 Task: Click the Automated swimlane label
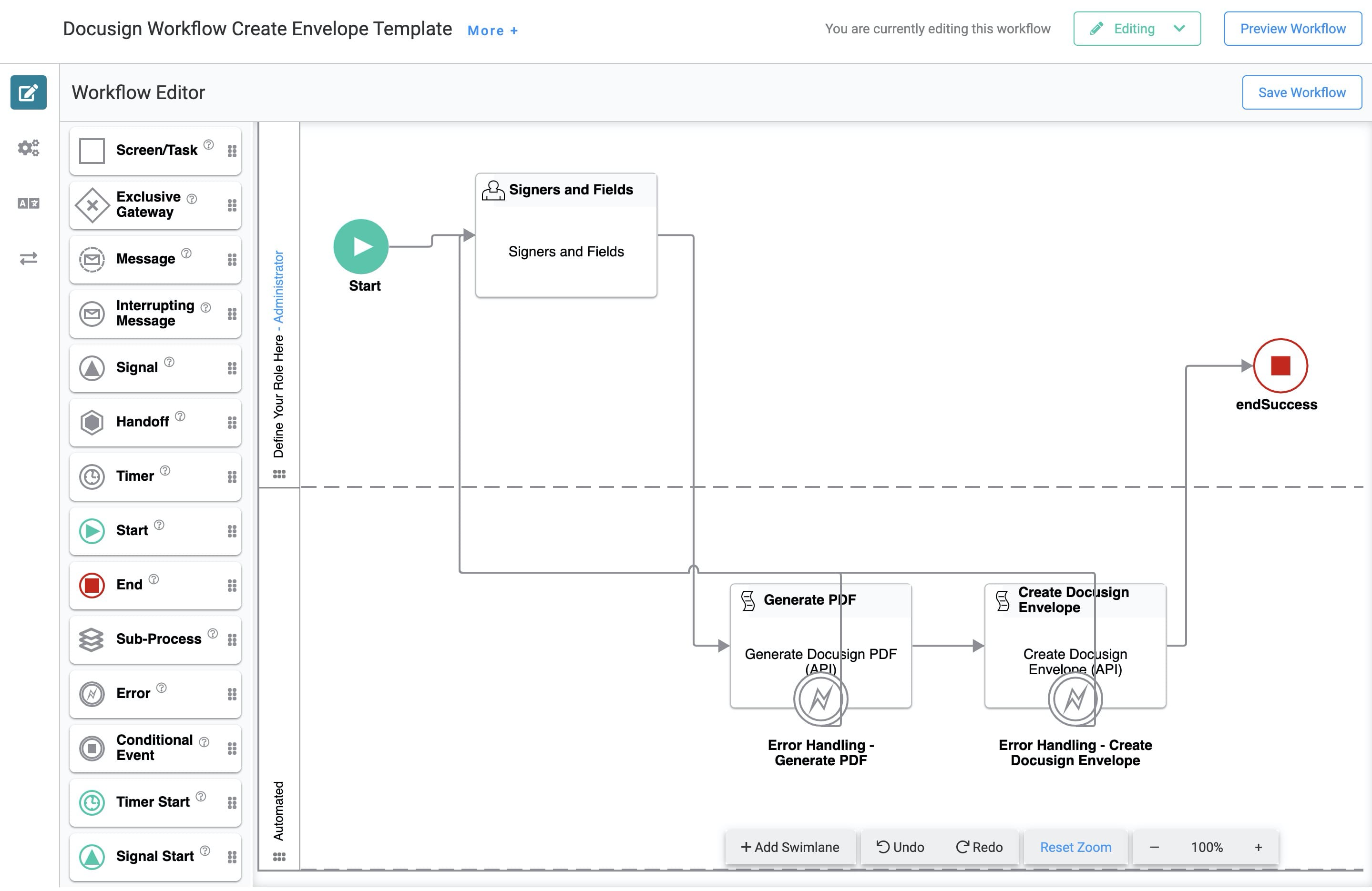coord(278,811)
